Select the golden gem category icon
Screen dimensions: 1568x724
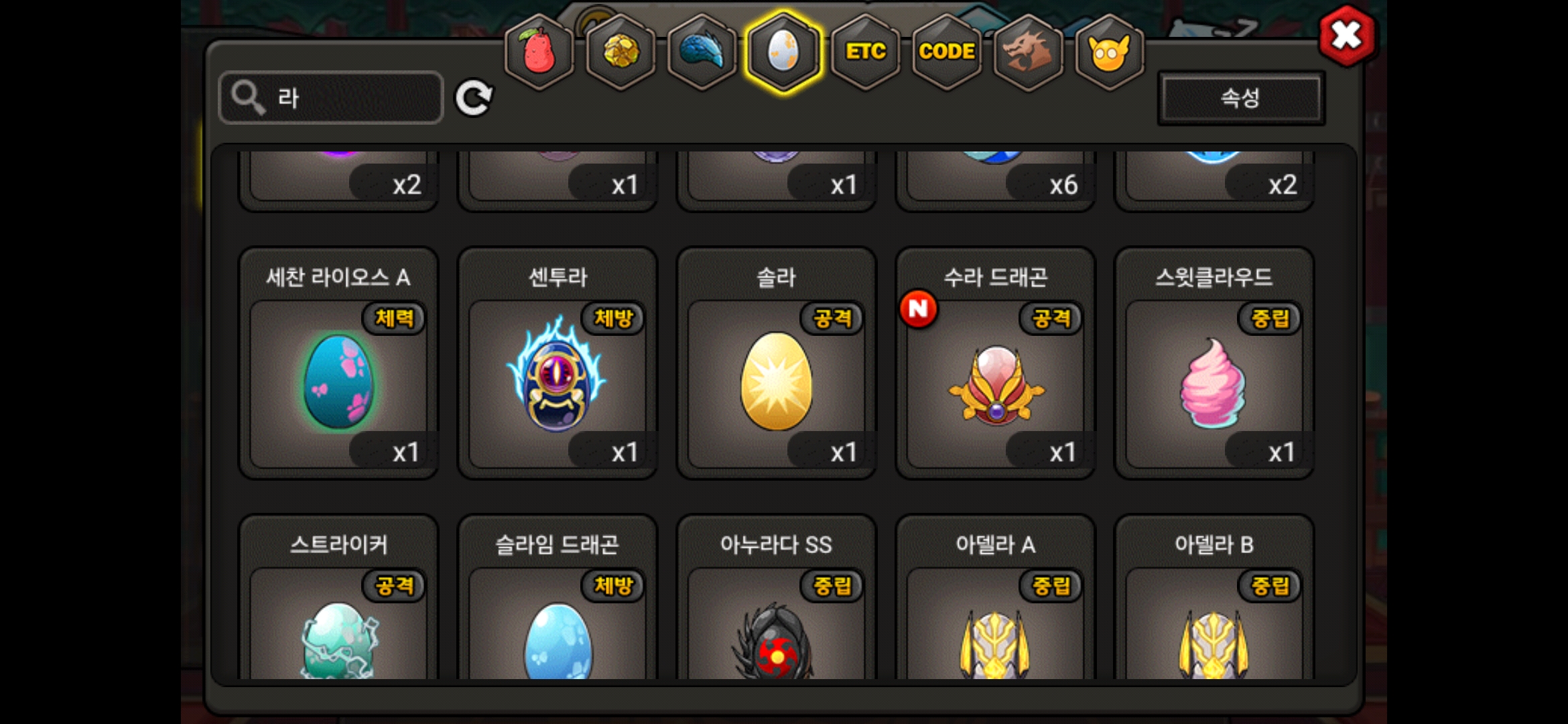coord(621,52)
